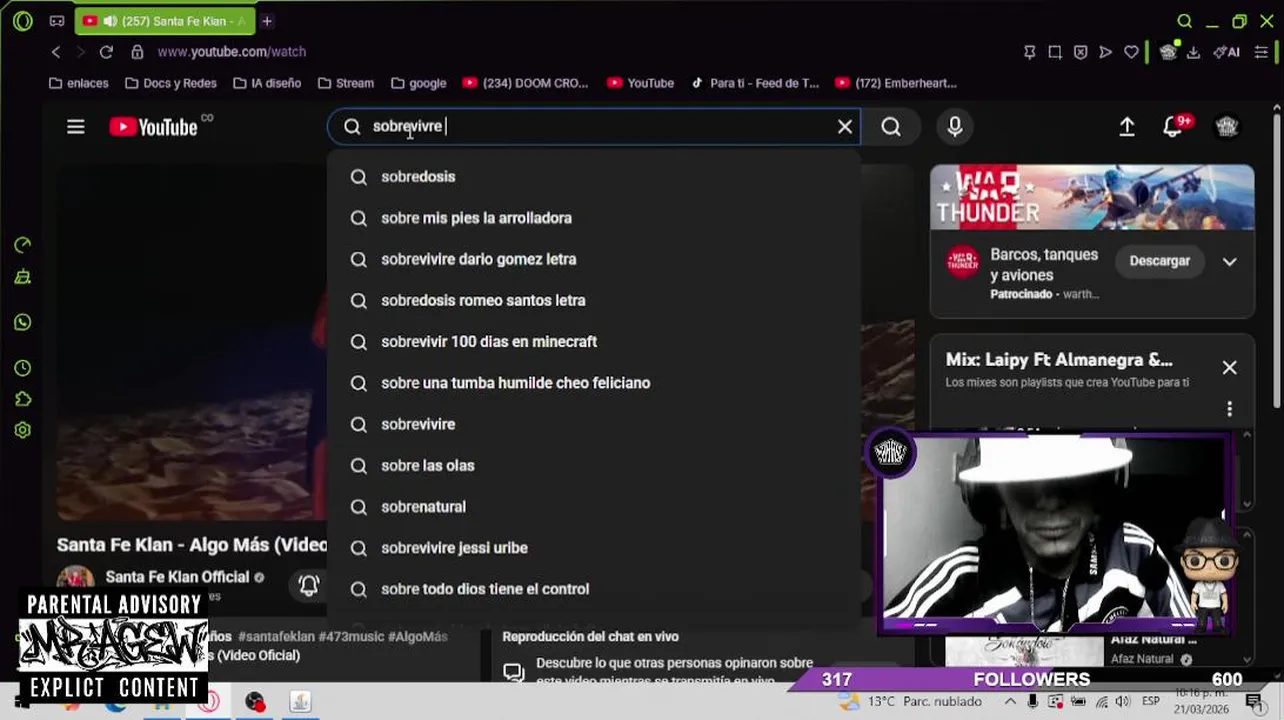Open the Docs y Redes bookmarks folder
Screen dimensions: 1284x720
(x=171, y=83)
